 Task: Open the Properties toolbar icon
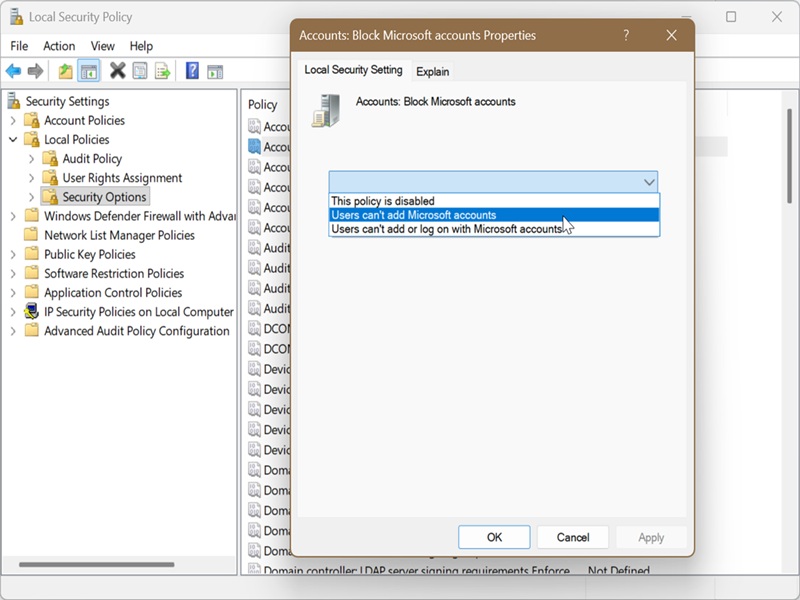point(140,71)
